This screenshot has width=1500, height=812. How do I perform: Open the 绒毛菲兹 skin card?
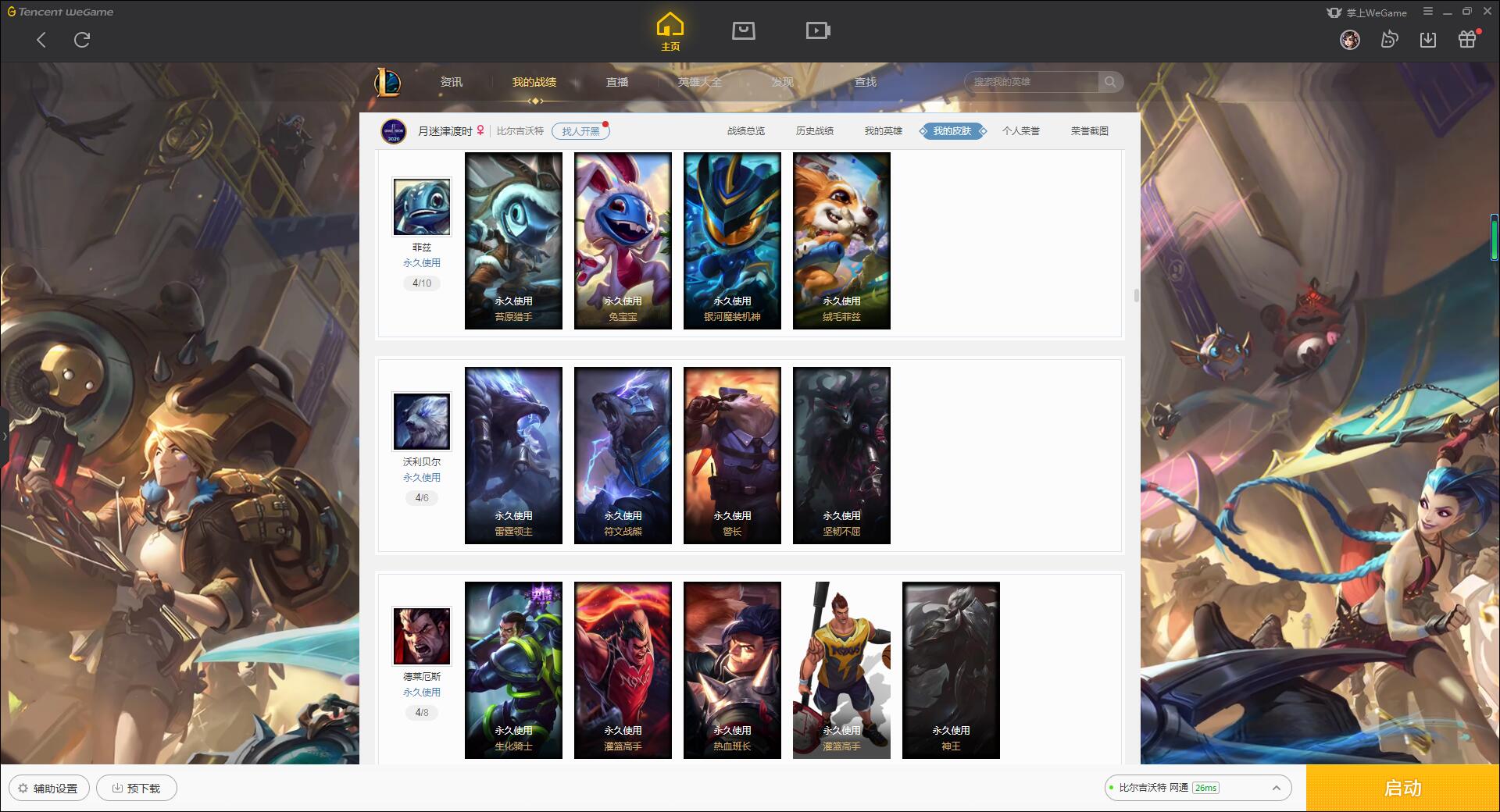[x=841, y=240]
